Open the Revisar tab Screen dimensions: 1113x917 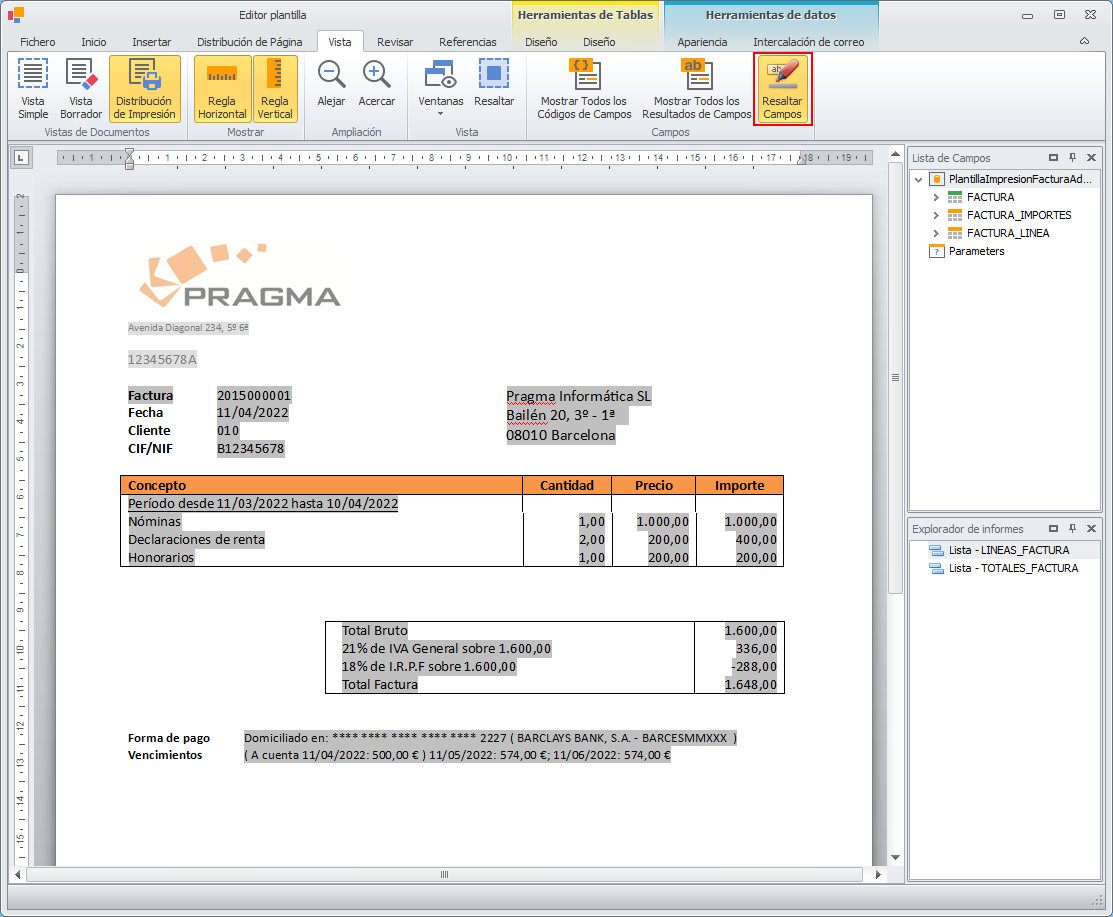395,42
